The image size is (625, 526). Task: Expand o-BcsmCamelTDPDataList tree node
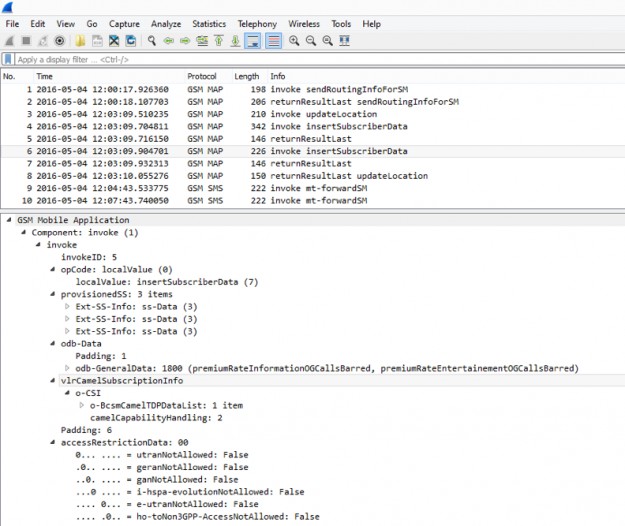pos(82,404)
